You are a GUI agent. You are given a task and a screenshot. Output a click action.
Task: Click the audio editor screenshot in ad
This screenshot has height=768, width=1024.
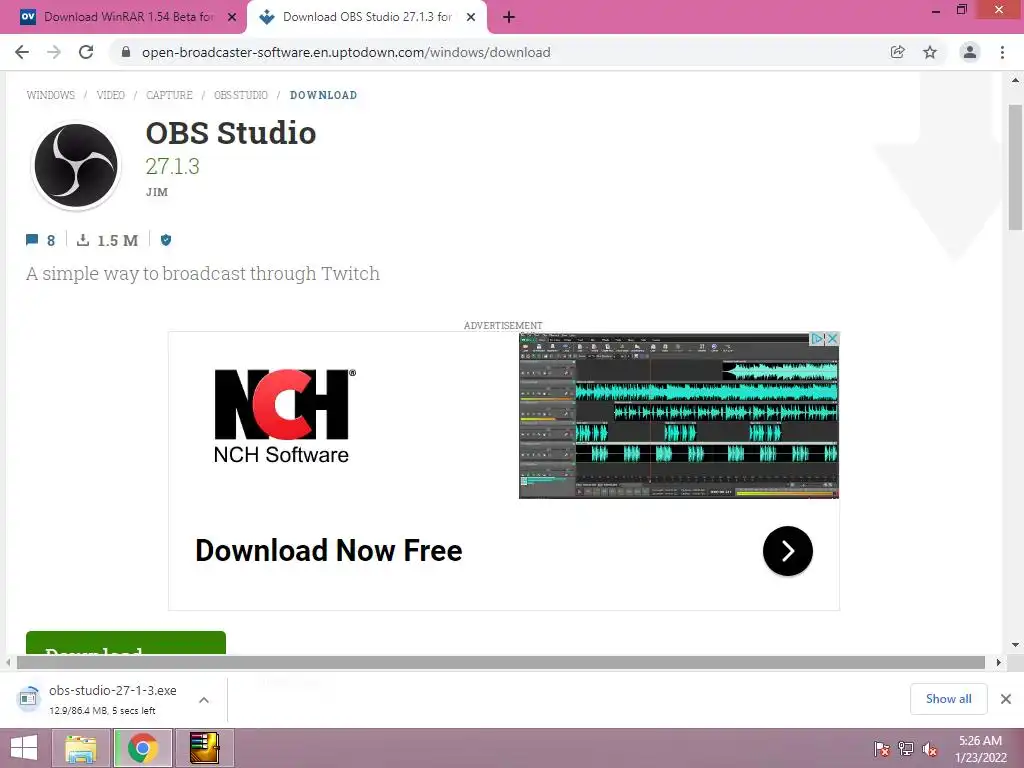click(679, 416)
